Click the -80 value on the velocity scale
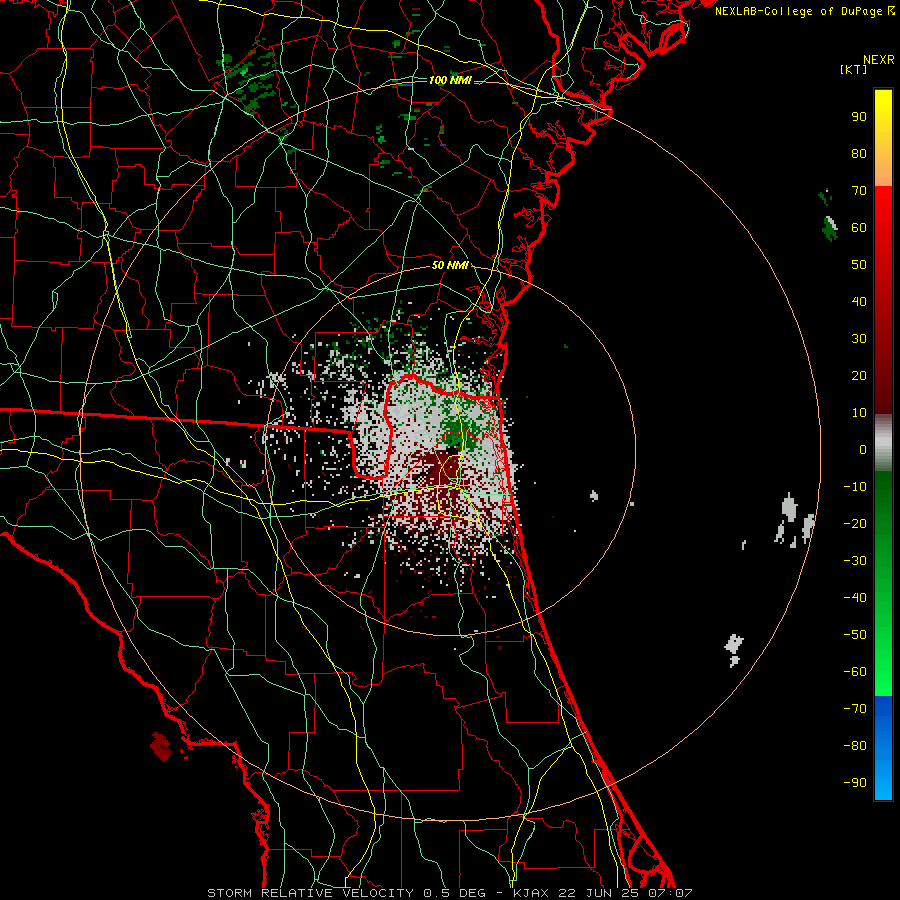This screenshot has width=900, height=900. [x=855, y=746]
